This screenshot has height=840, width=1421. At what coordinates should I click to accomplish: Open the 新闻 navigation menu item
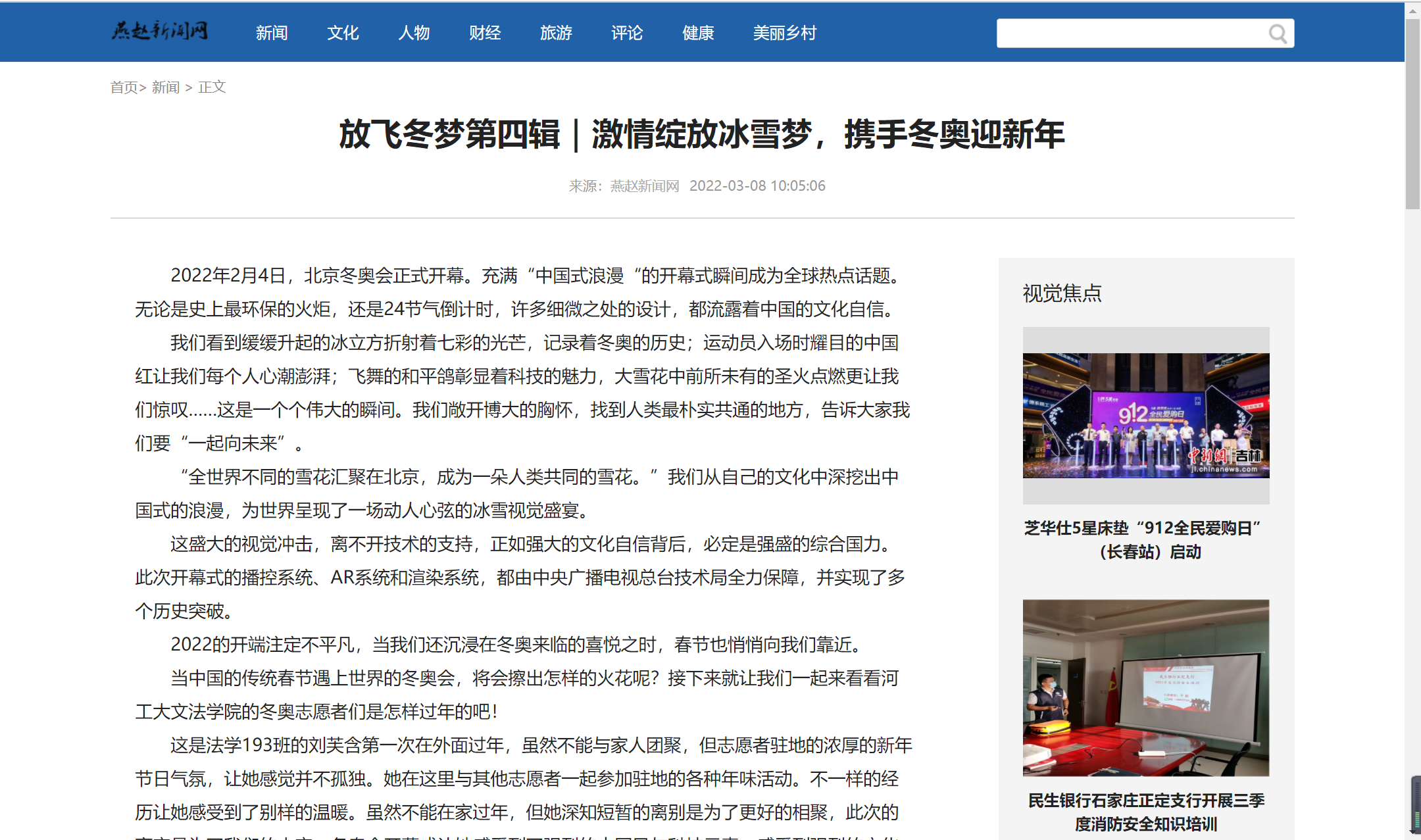click(272, 33)
